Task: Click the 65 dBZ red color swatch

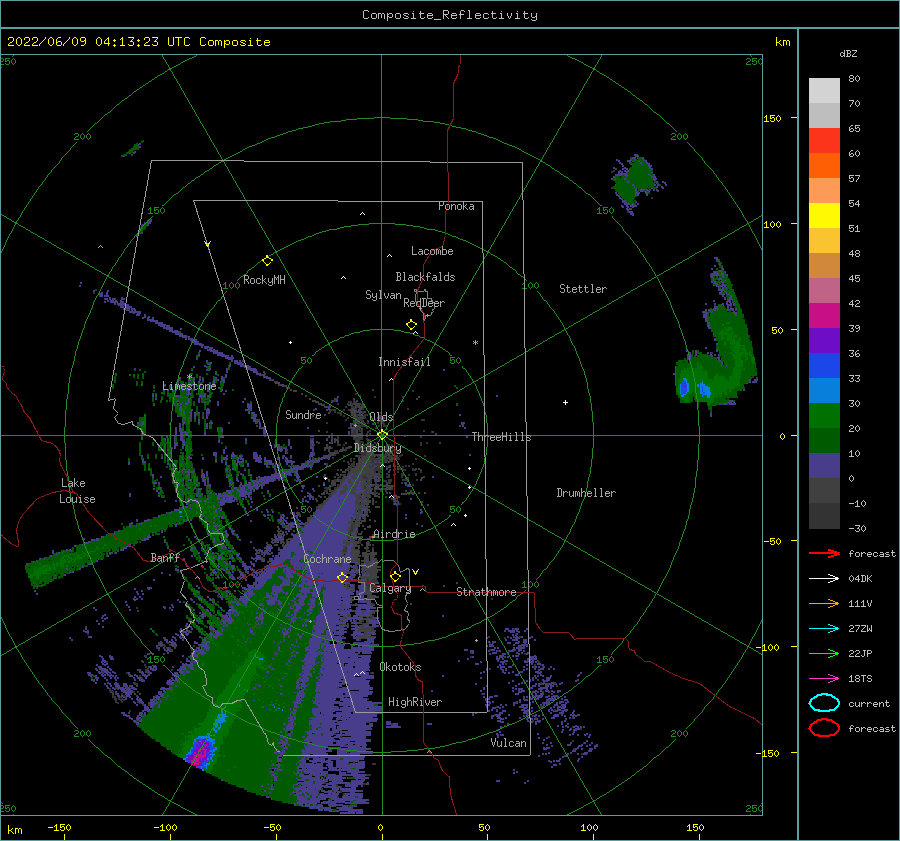Action: 824,140
